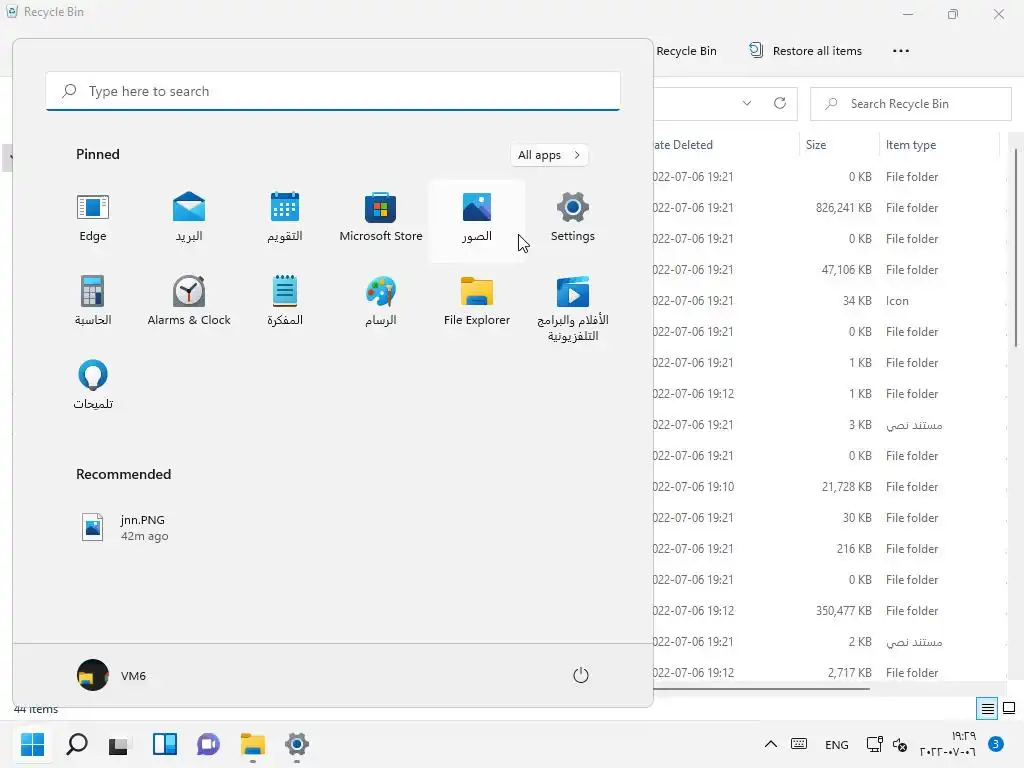Select the 34 KB Icon row
This screenshot has width=1024, height=768.
pyautogui.click(x=829, y=301)
